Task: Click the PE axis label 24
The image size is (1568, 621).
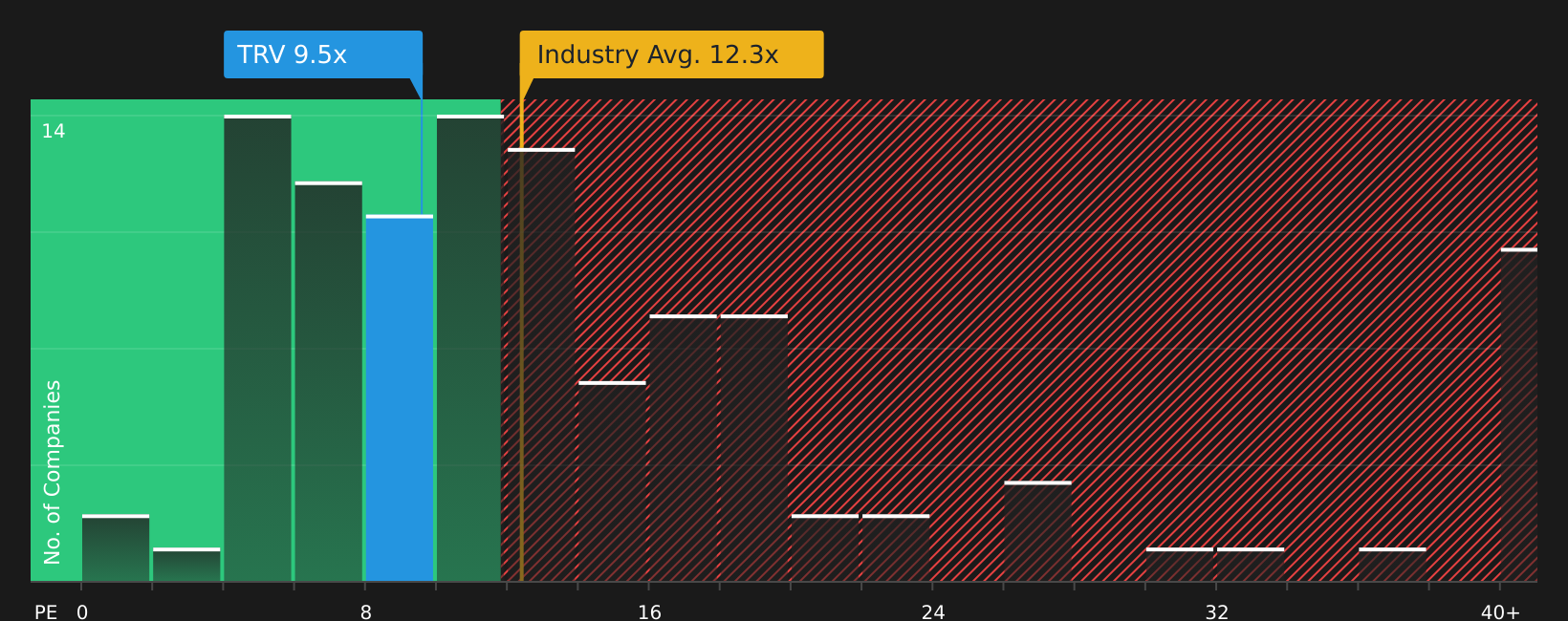Action: click(933, 612)
